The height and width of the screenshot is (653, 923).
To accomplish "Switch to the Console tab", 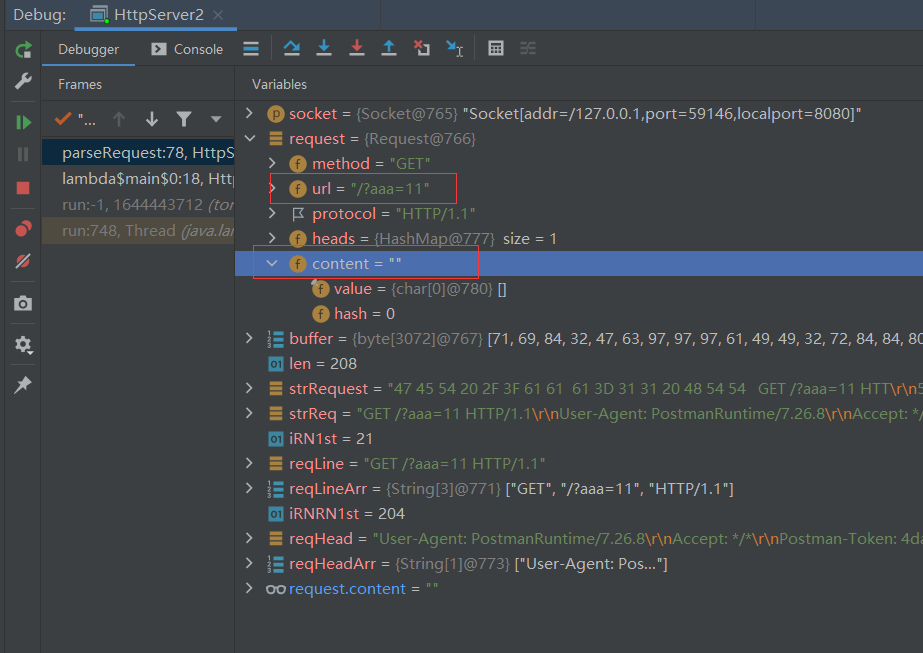I will coord(187,49).
